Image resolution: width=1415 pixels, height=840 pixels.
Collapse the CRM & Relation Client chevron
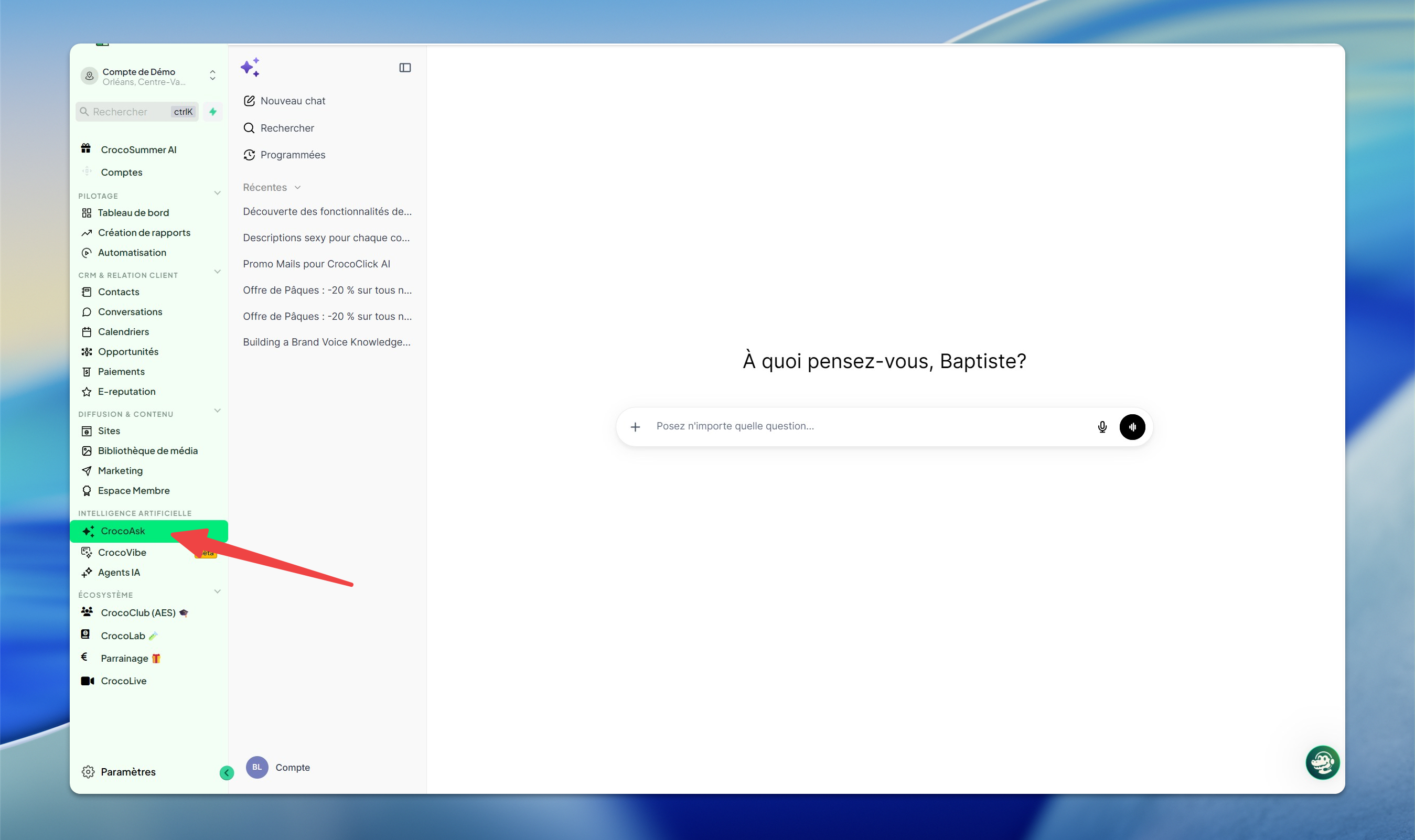tap(217, 272)
